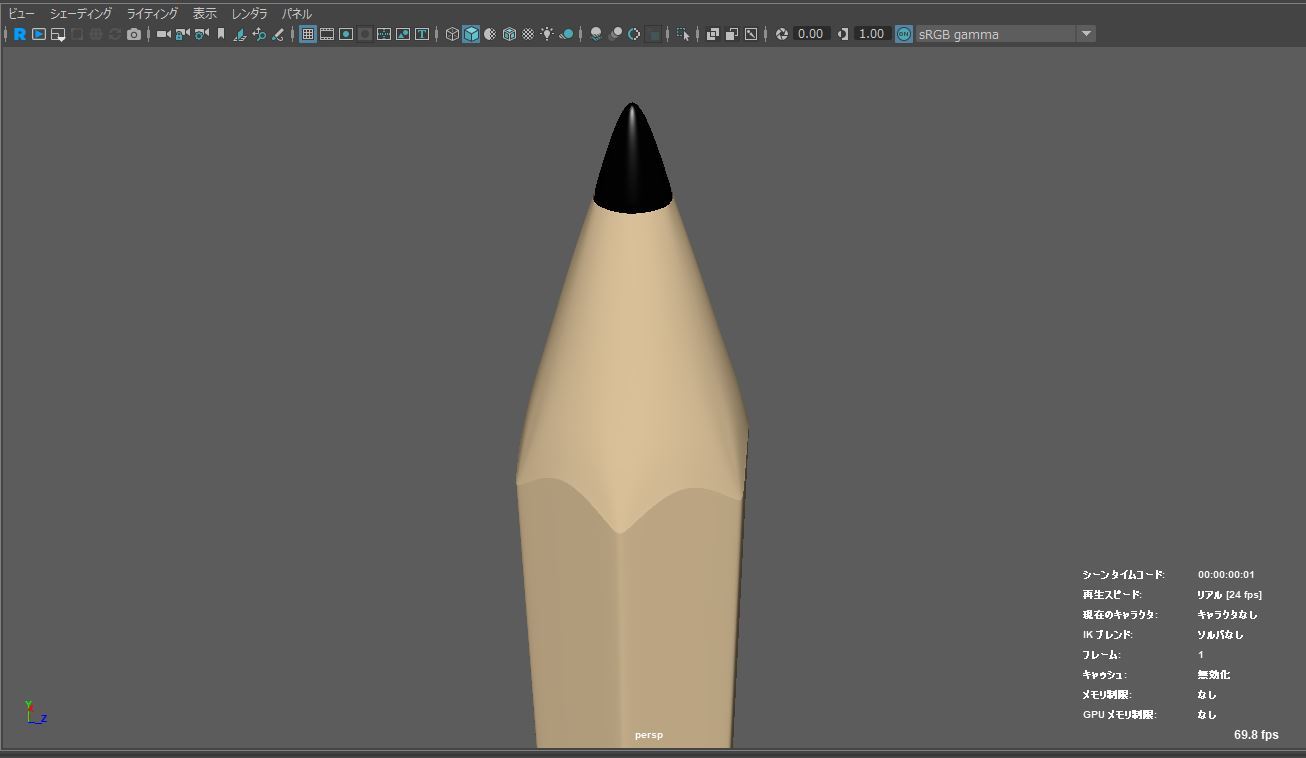Viewport: 1306px width, 758px height.
Task: Toggle wireframe on shaded mode
Action: (x=509, y=34)
